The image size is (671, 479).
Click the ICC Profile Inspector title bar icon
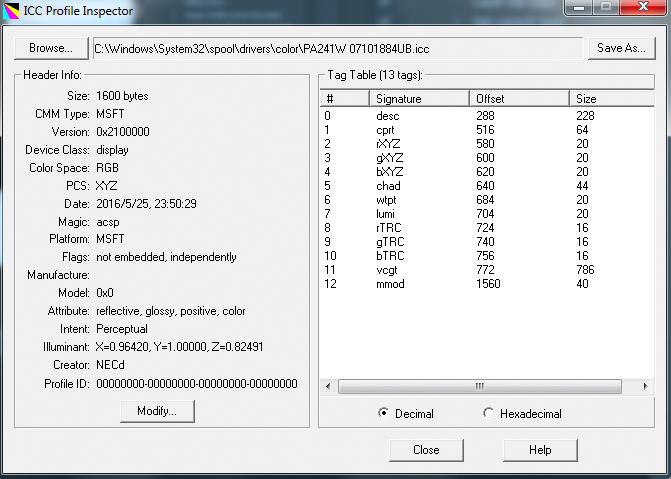[11, 11]
